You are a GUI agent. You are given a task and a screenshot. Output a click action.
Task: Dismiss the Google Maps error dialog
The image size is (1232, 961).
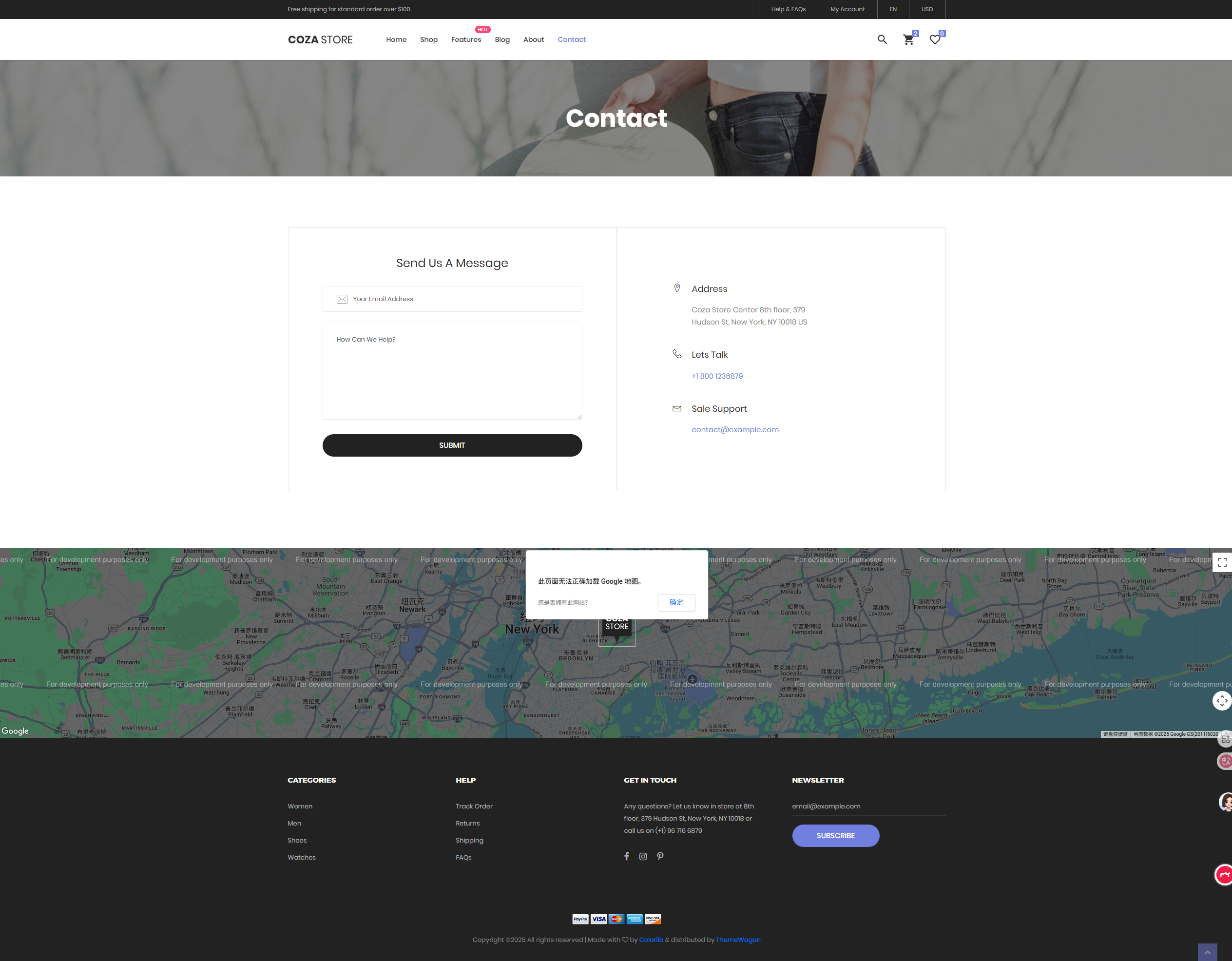(676, 602)
